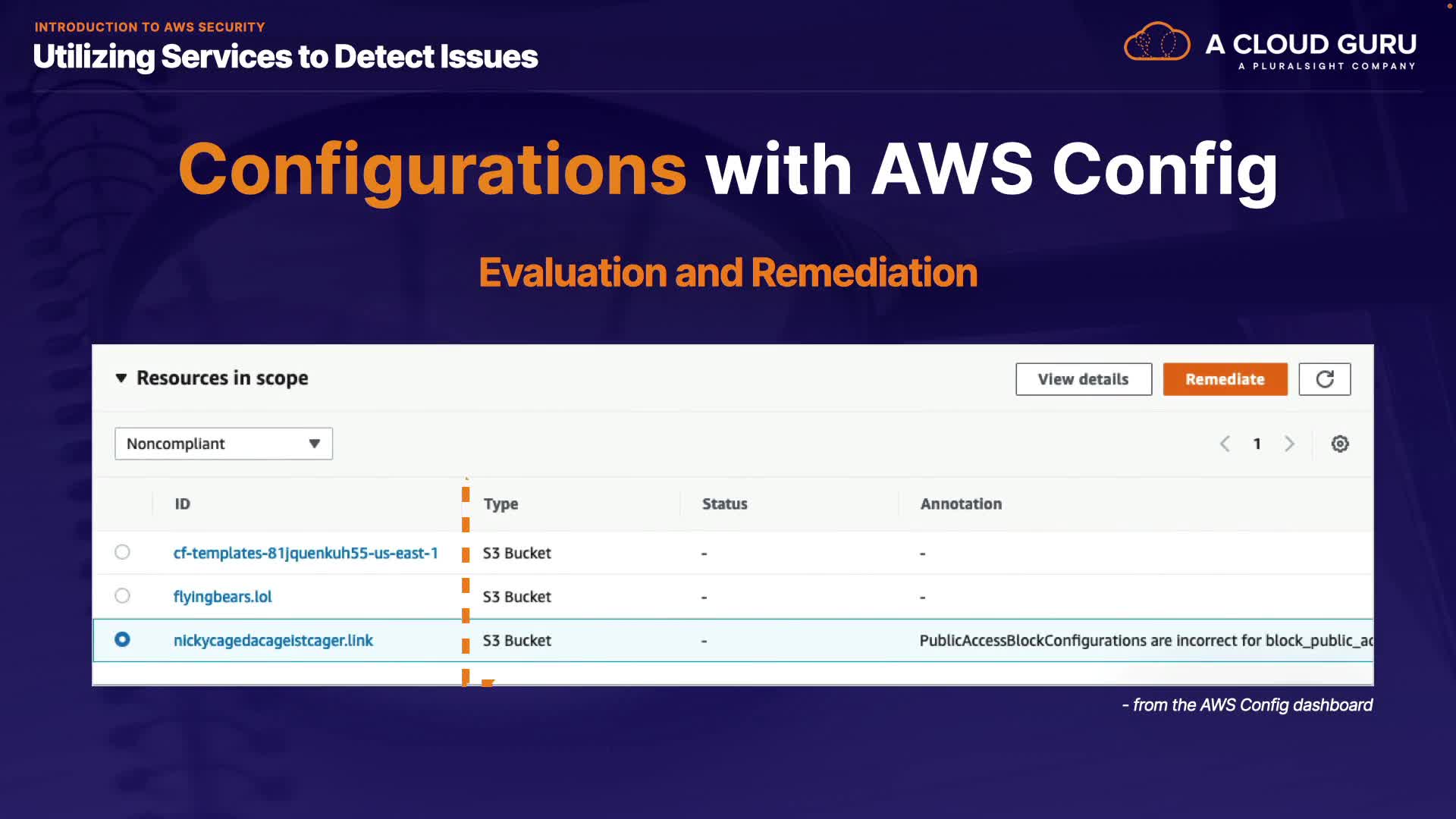
Task: Sort by ID column header
Action: click(x=183, y=504)
